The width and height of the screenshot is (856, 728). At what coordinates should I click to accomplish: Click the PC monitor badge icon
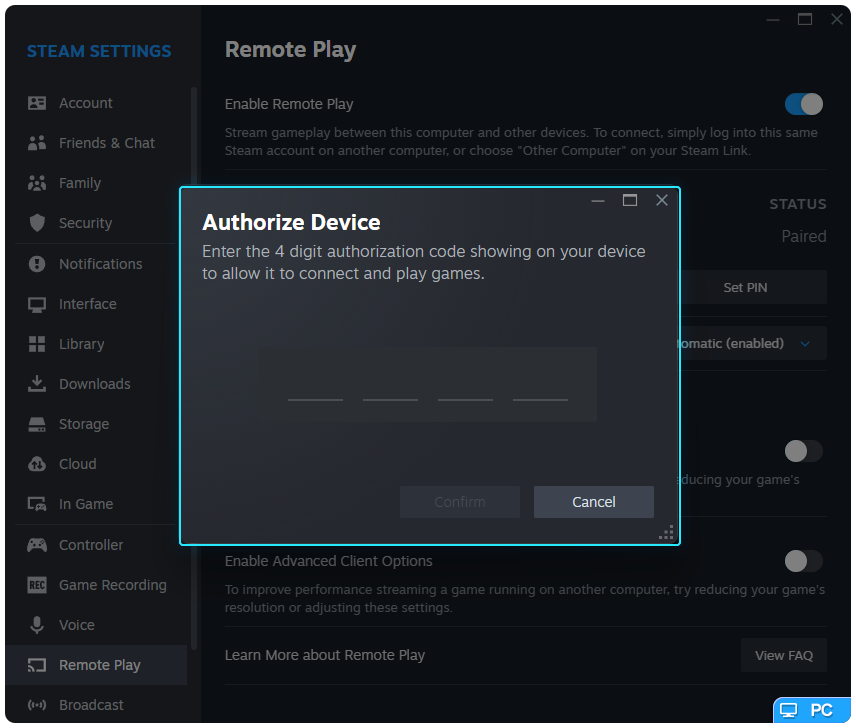788,710
